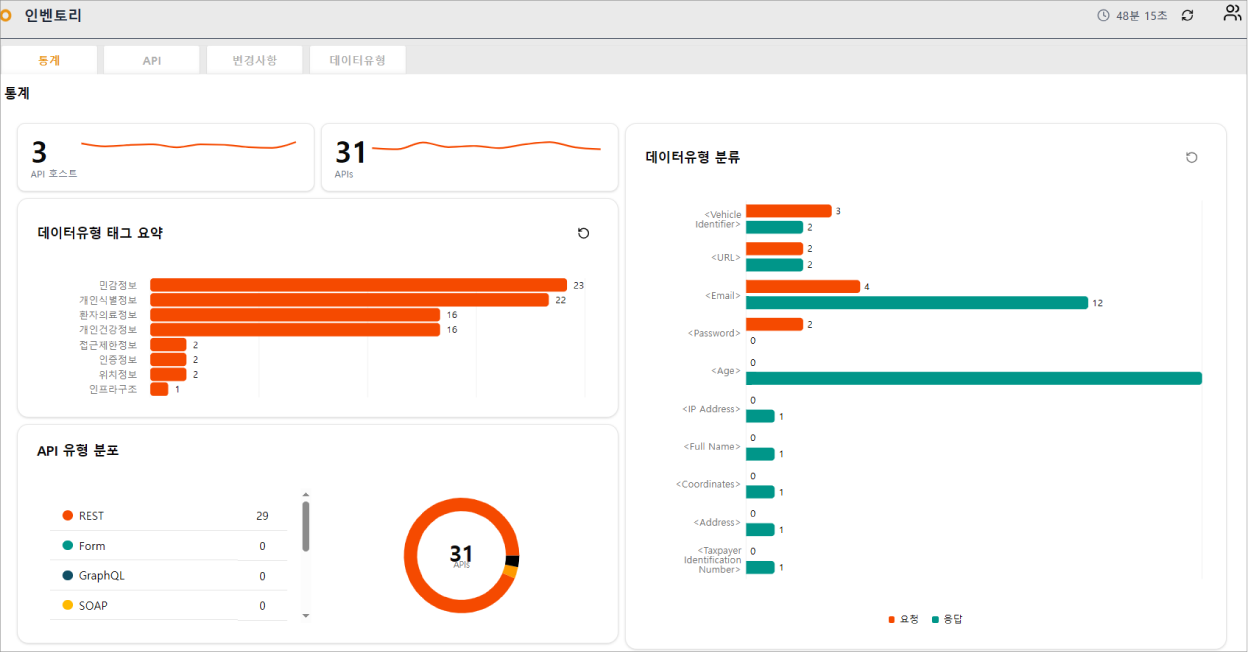This screenshot has height=652, width=1248.
Task: Click the SOAP label in the list
Action: (93, 606)
